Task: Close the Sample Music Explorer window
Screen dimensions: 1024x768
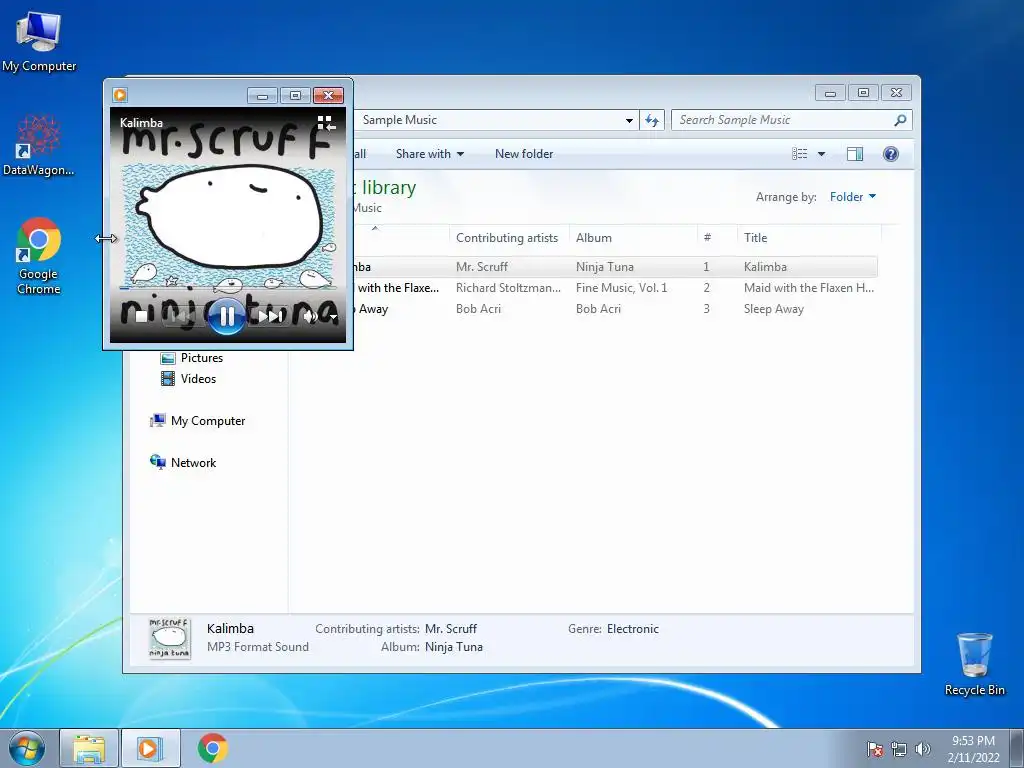Action: (x=896, y=93)
